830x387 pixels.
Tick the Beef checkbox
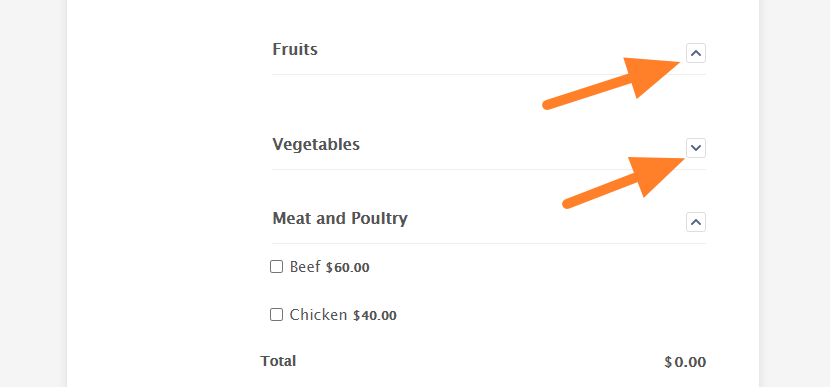(x=276, y=267)
